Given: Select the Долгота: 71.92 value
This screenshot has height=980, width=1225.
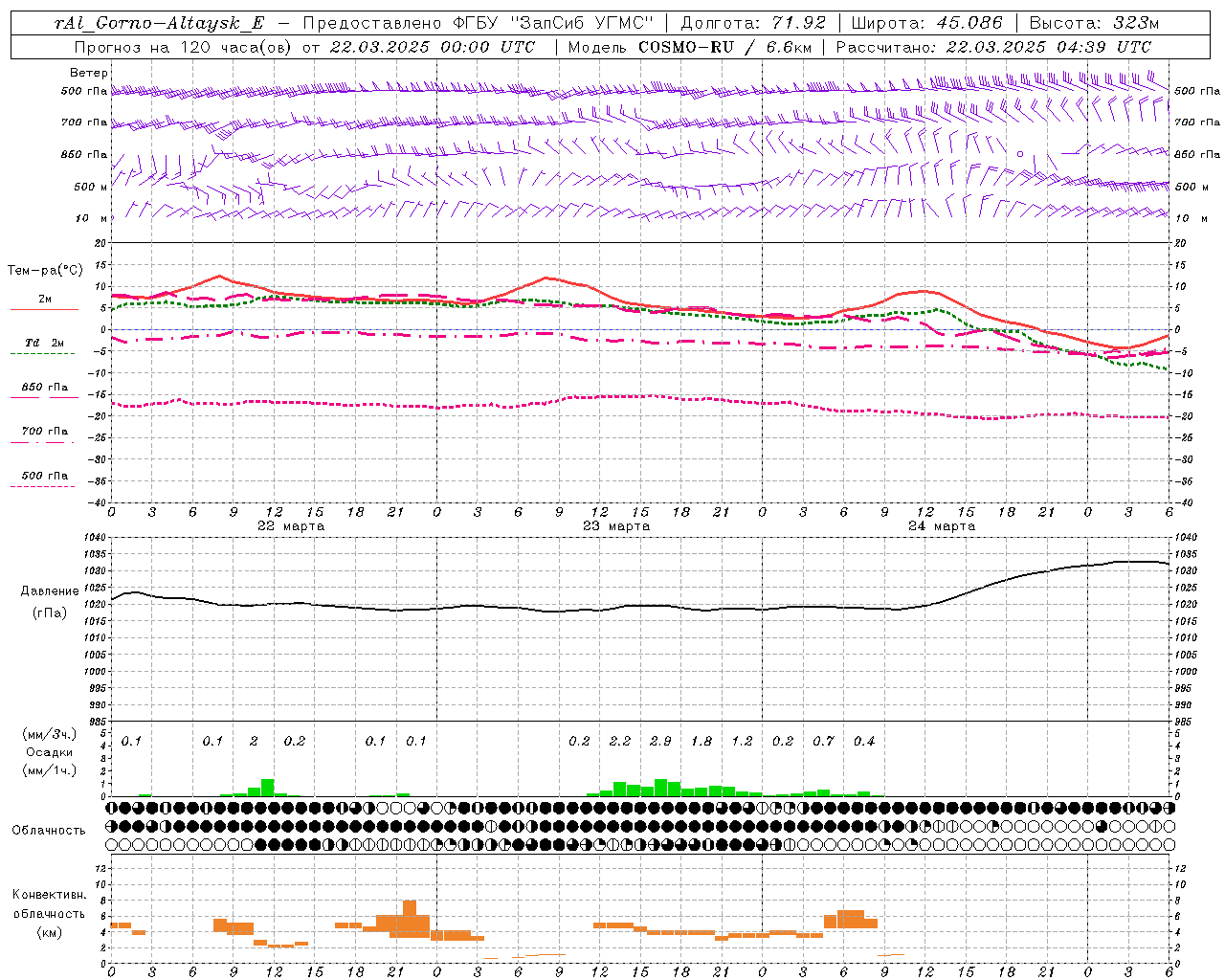Looking at the screenshot, I should click(x=753, y=23).
